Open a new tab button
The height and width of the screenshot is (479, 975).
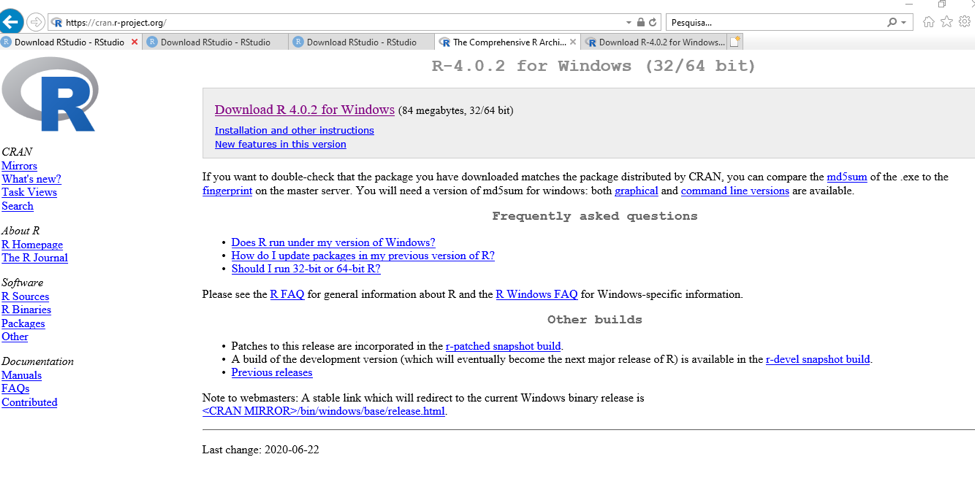point(736,42)
